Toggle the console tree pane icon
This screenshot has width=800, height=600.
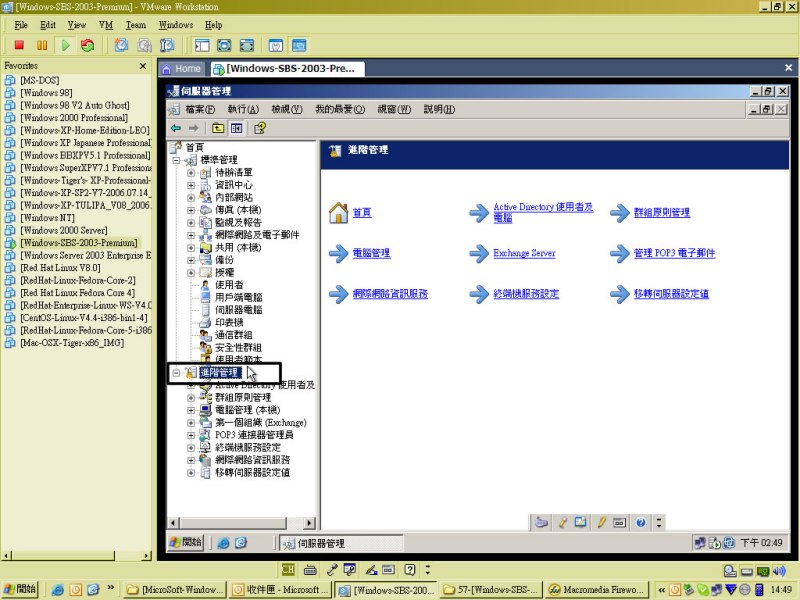pos(236,128)
